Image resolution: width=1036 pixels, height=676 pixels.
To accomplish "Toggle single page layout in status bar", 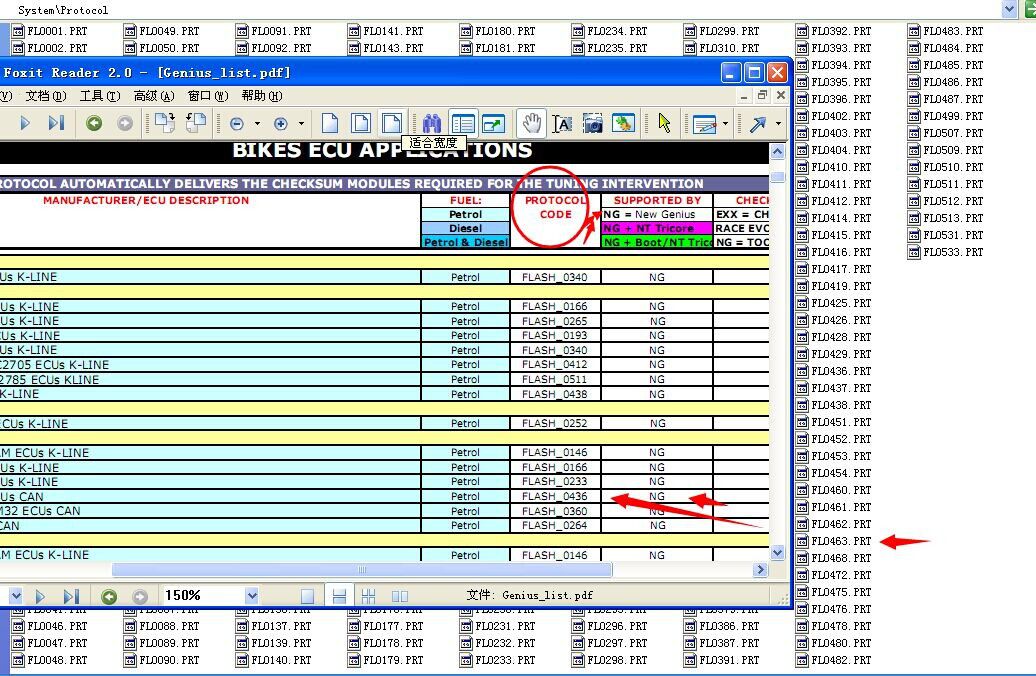I will [308, 596].
